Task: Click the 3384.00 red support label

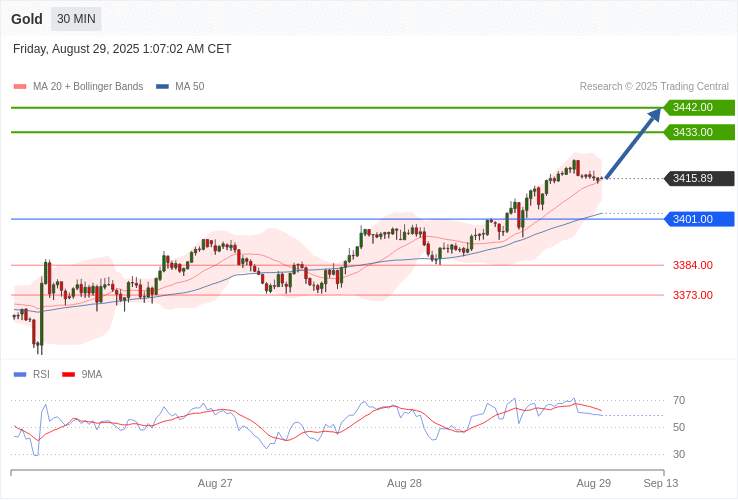Action: click(x=692, y=265)
